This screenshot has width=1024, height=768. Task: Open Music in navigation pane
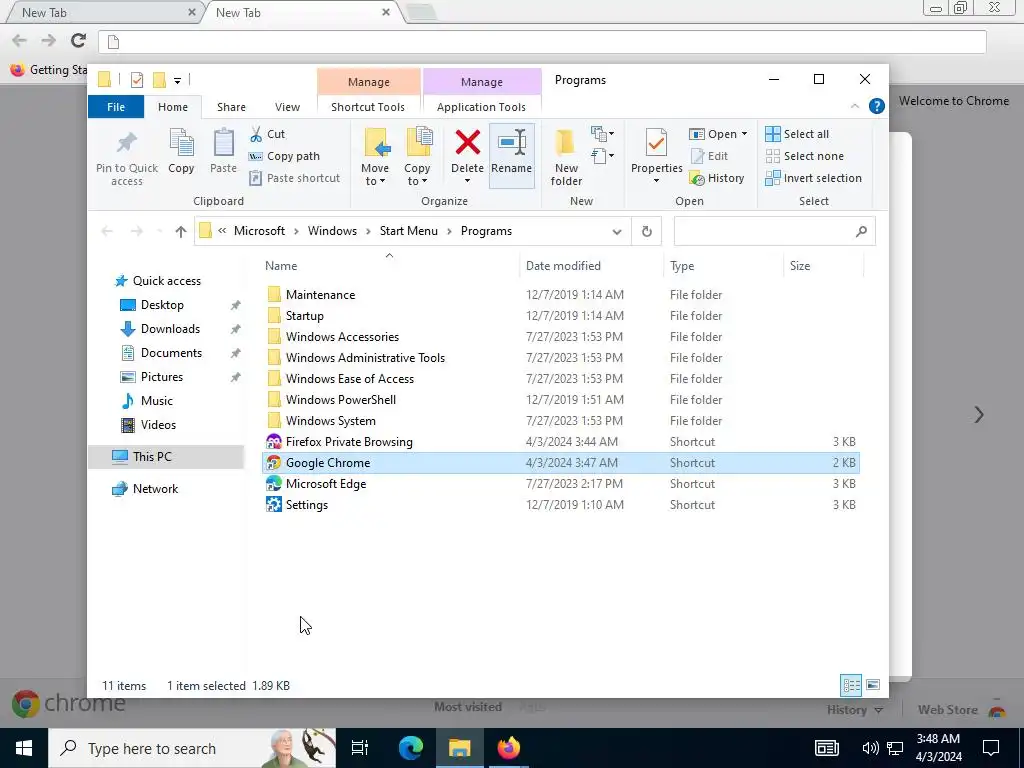156,401
